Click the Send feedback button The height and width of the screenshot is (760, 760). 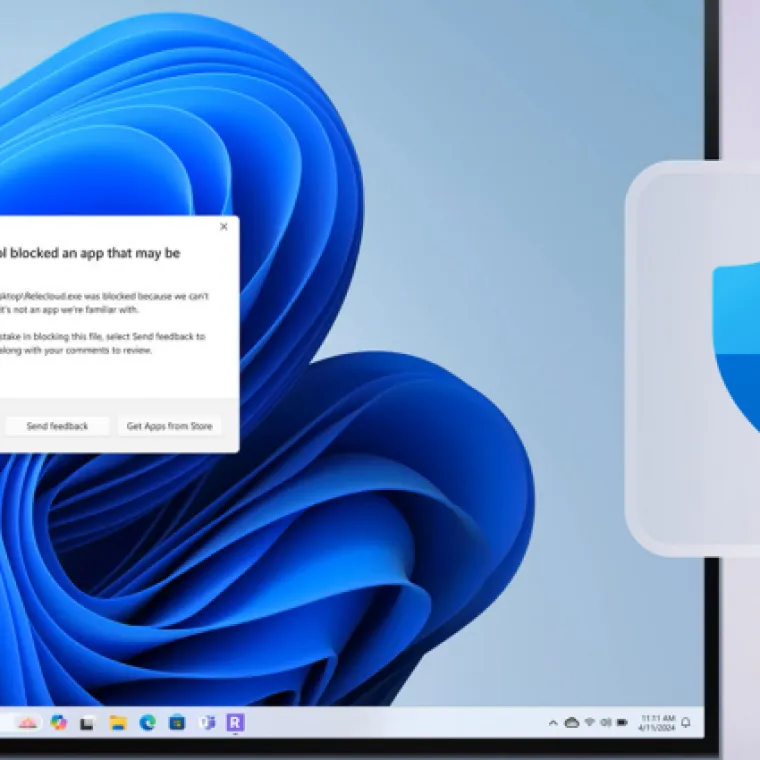(57, 426)
